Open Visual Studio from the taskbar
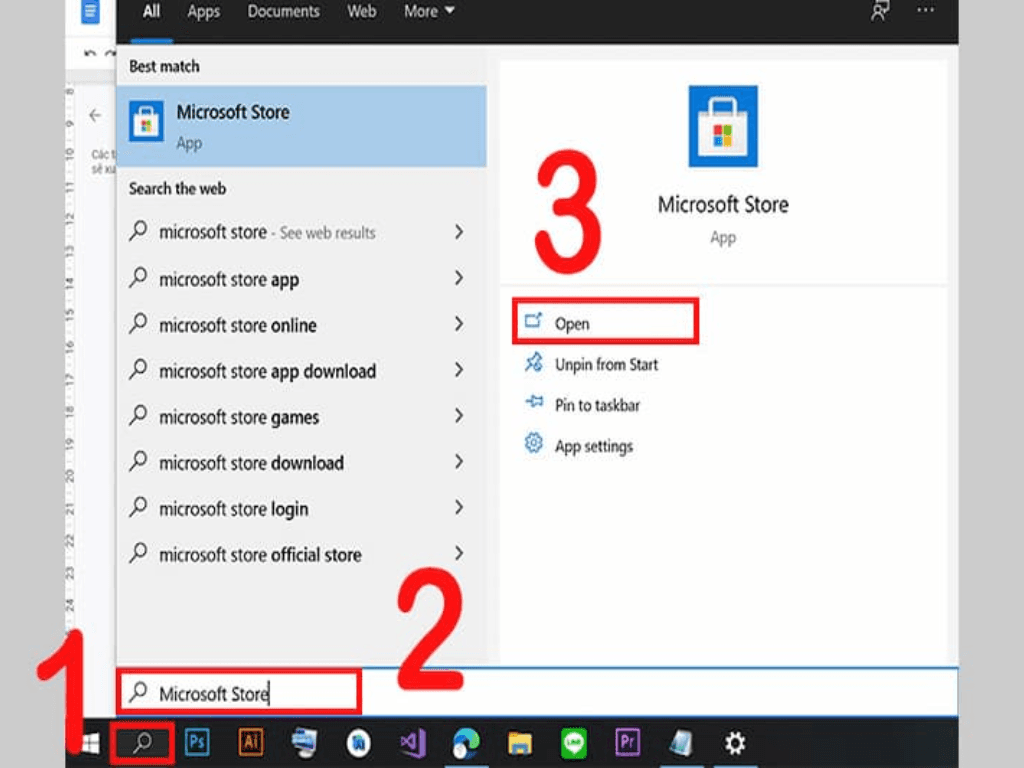Viewport: 1024px width, 768px height. pyautogui.click(x=412, y=743)
